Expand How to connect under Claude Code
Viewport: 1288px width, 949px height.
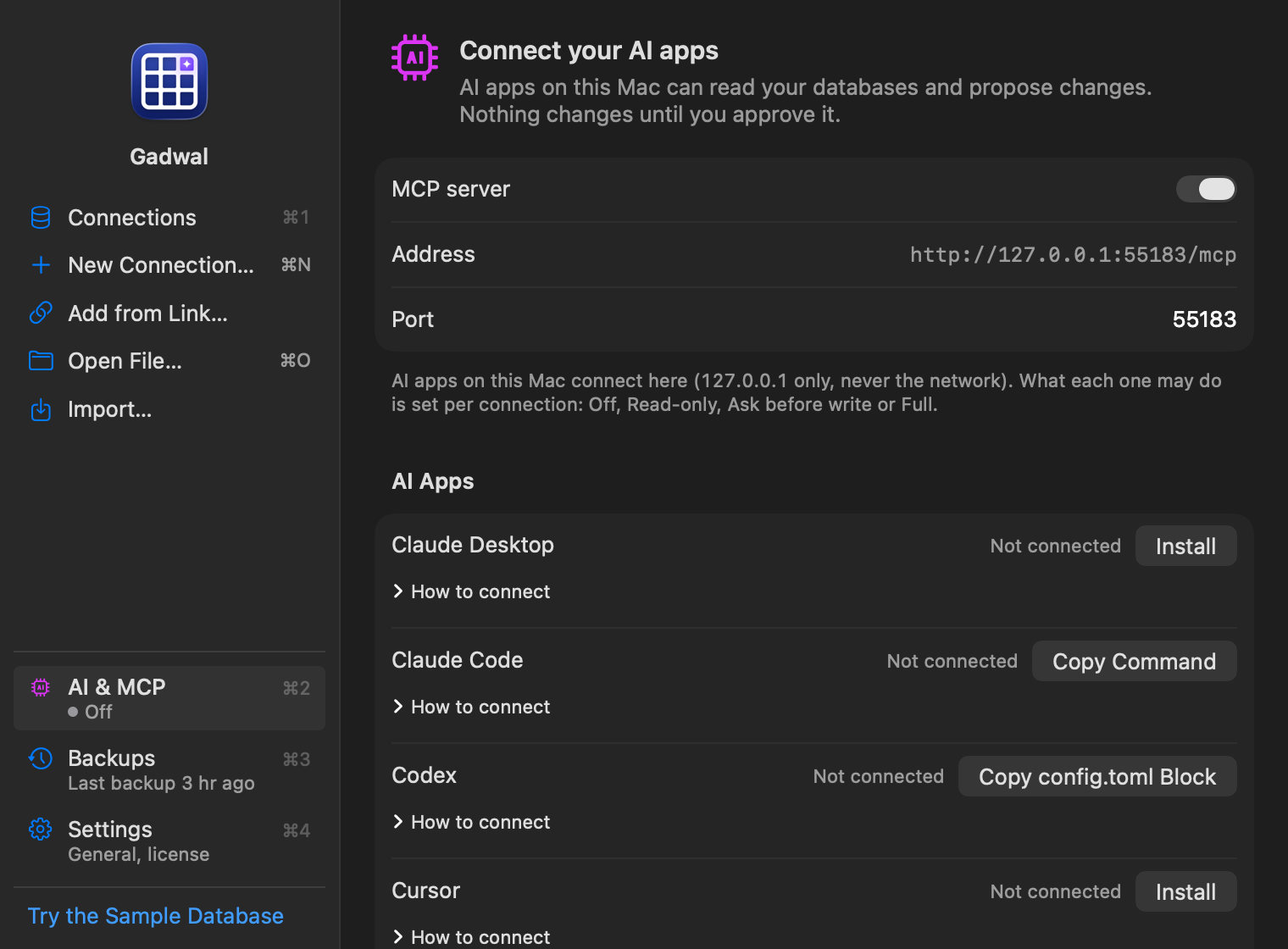pos(471,707)
